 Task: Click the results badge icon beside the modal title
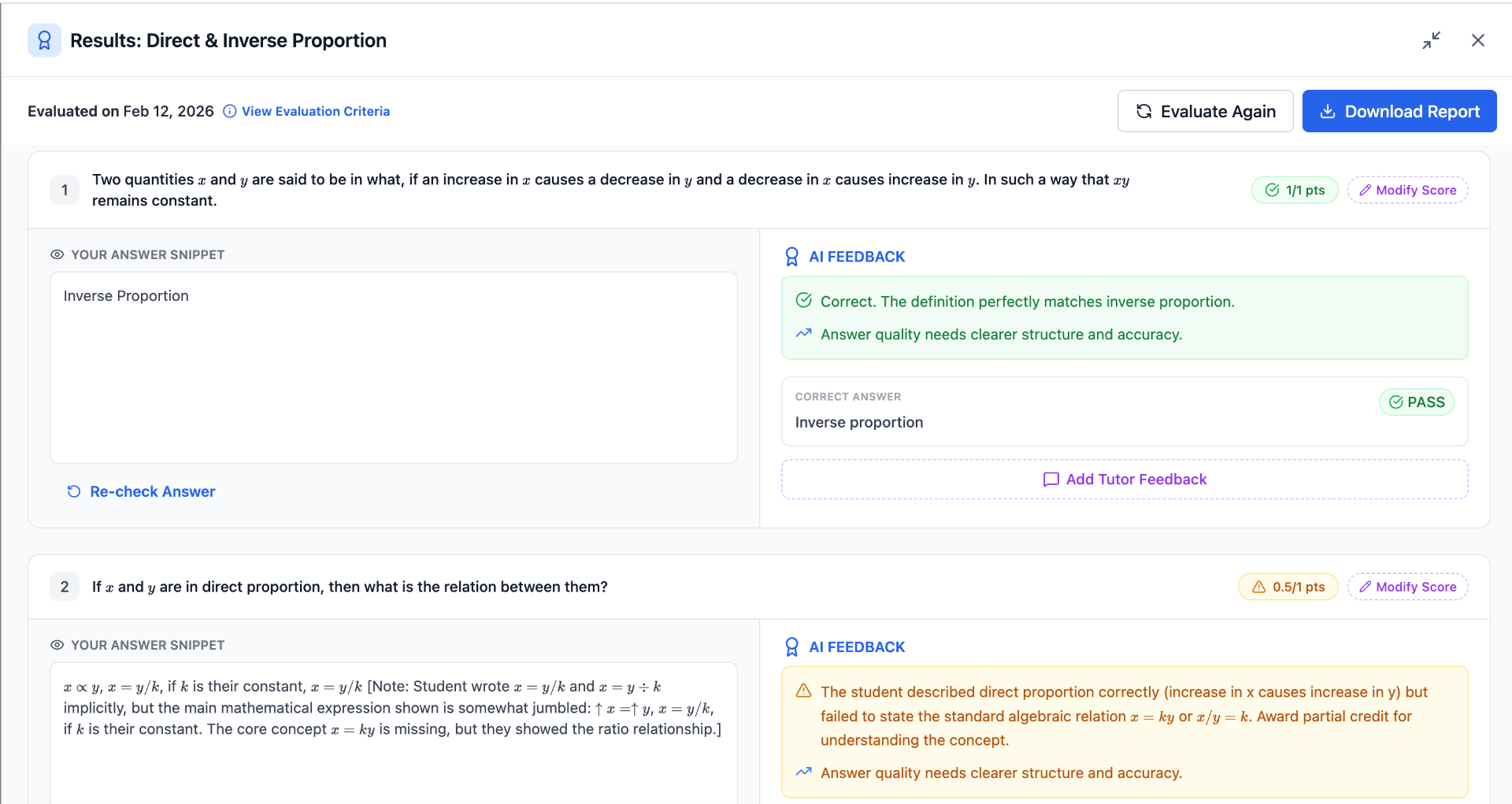(44, 39)
